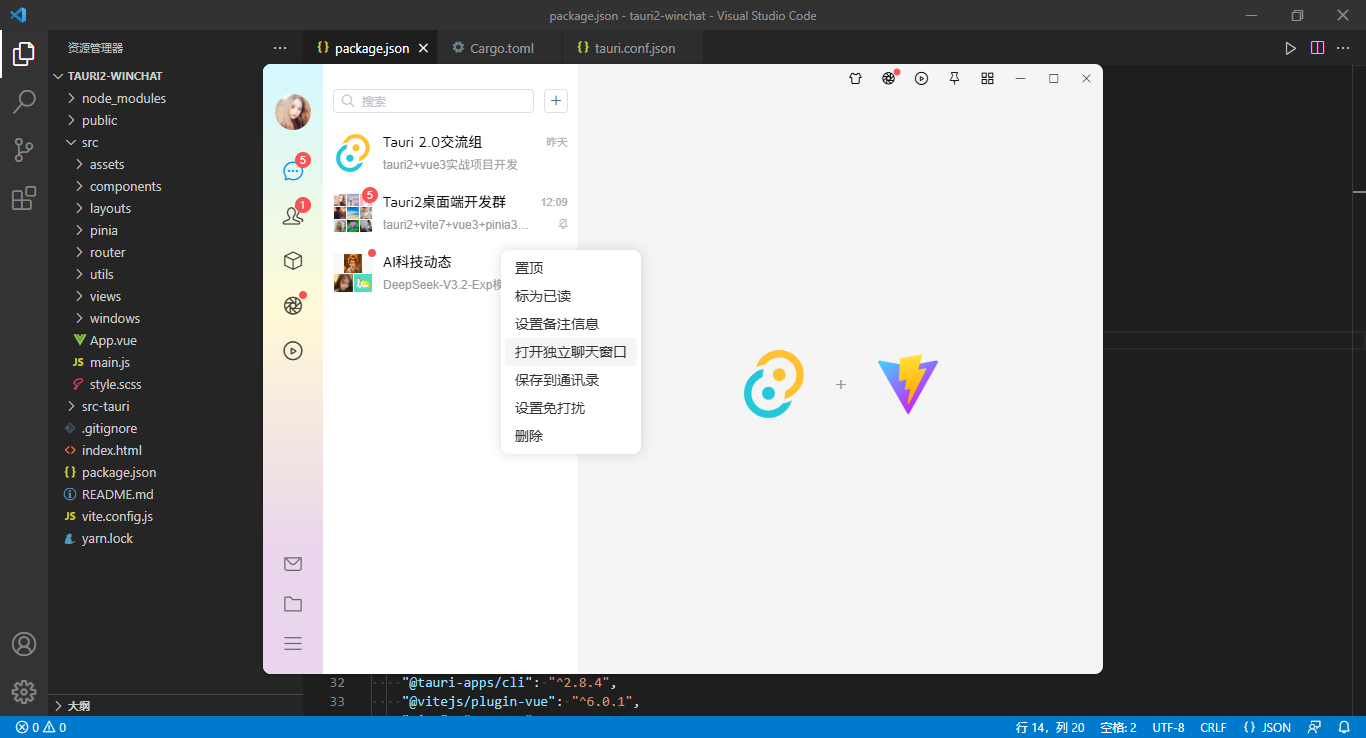
Task: Change encoding via UTF-8 in status bar
Action: coord(1168,727)
